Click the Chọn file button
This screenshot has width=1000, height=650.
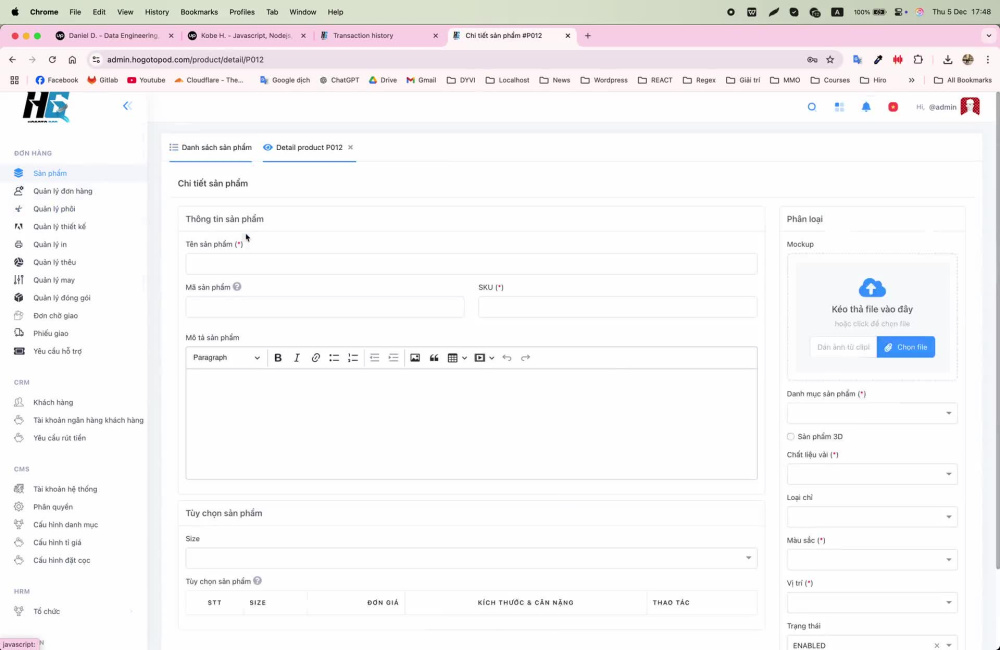[906, 347]
